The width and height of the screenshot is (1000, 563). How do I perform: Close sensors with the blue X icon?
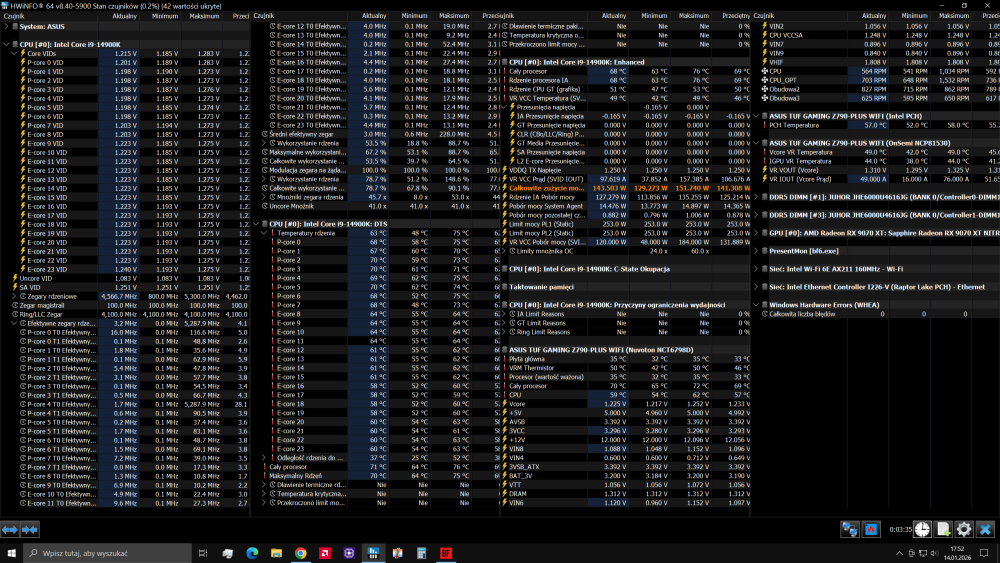986,529
